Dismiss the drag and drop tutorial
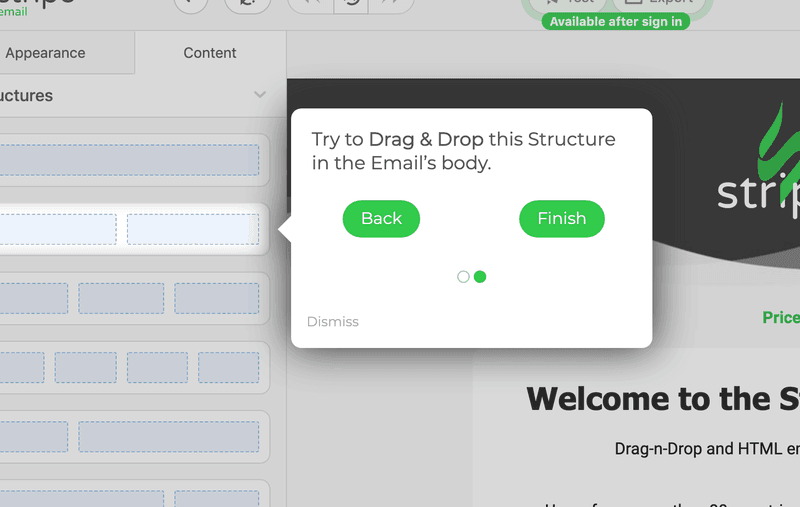 [x=332, y=322]
